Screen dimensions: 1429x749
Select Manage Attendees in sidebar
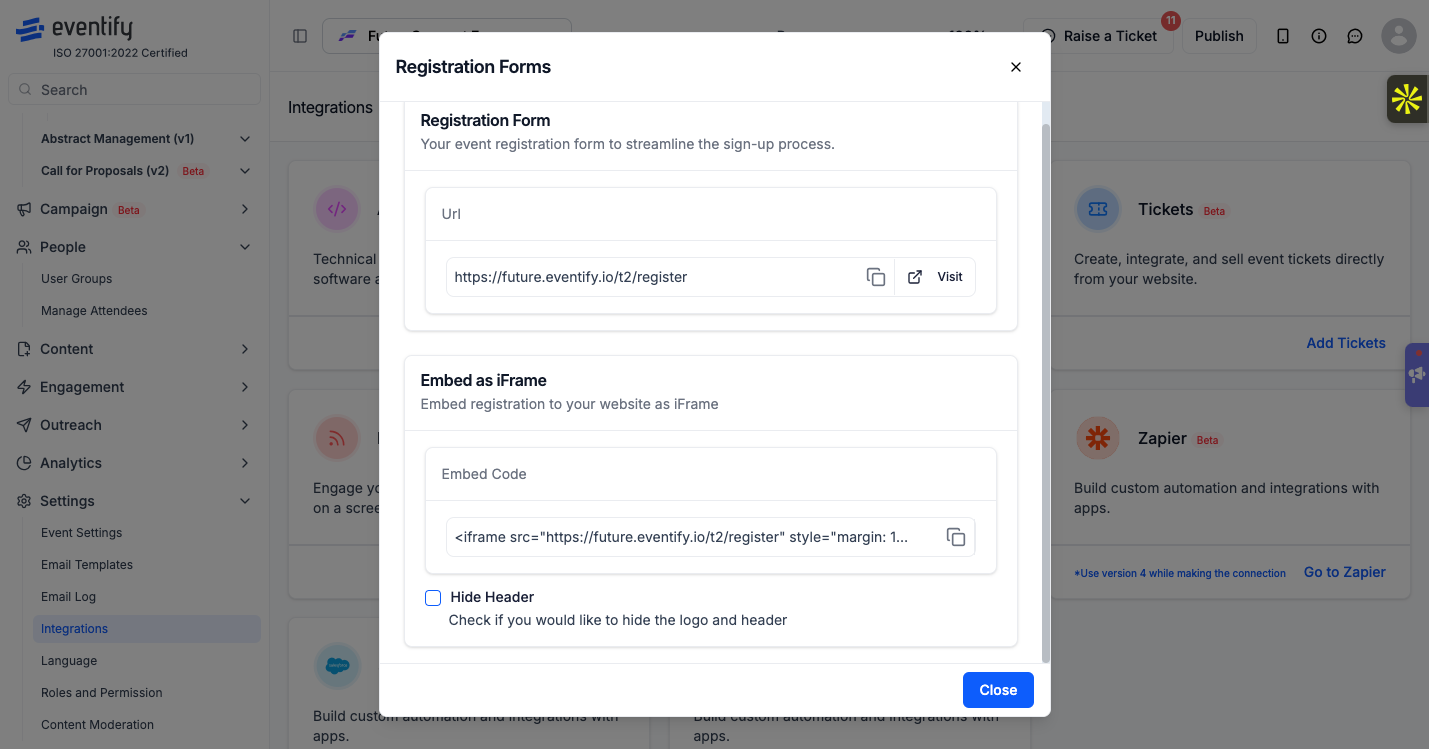94,311
